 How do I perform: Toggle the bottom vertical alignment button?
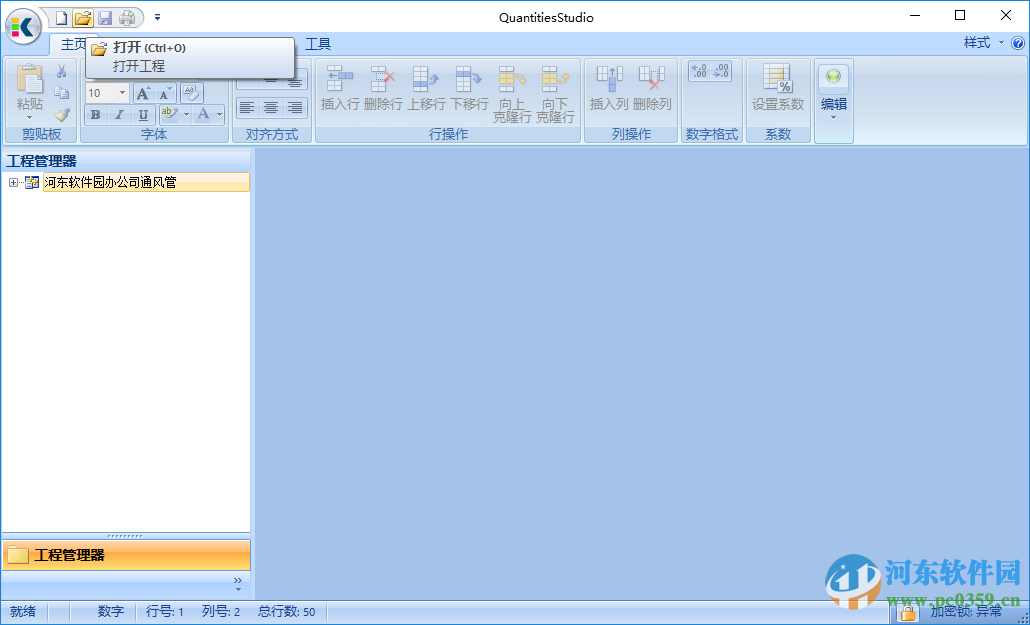coord(295,81)
